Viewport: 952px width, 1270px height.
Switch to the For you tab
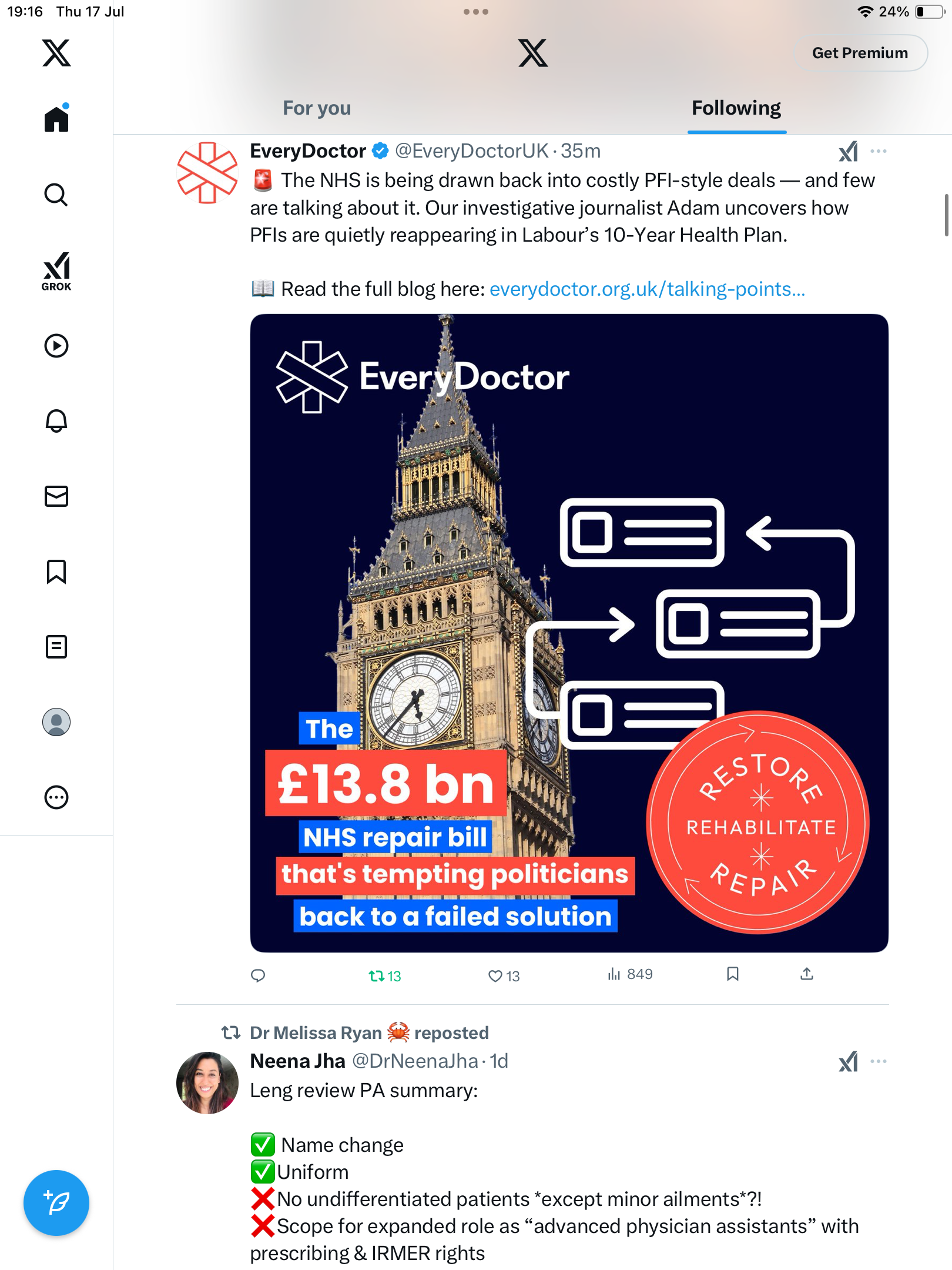click(x=317, y=108)
